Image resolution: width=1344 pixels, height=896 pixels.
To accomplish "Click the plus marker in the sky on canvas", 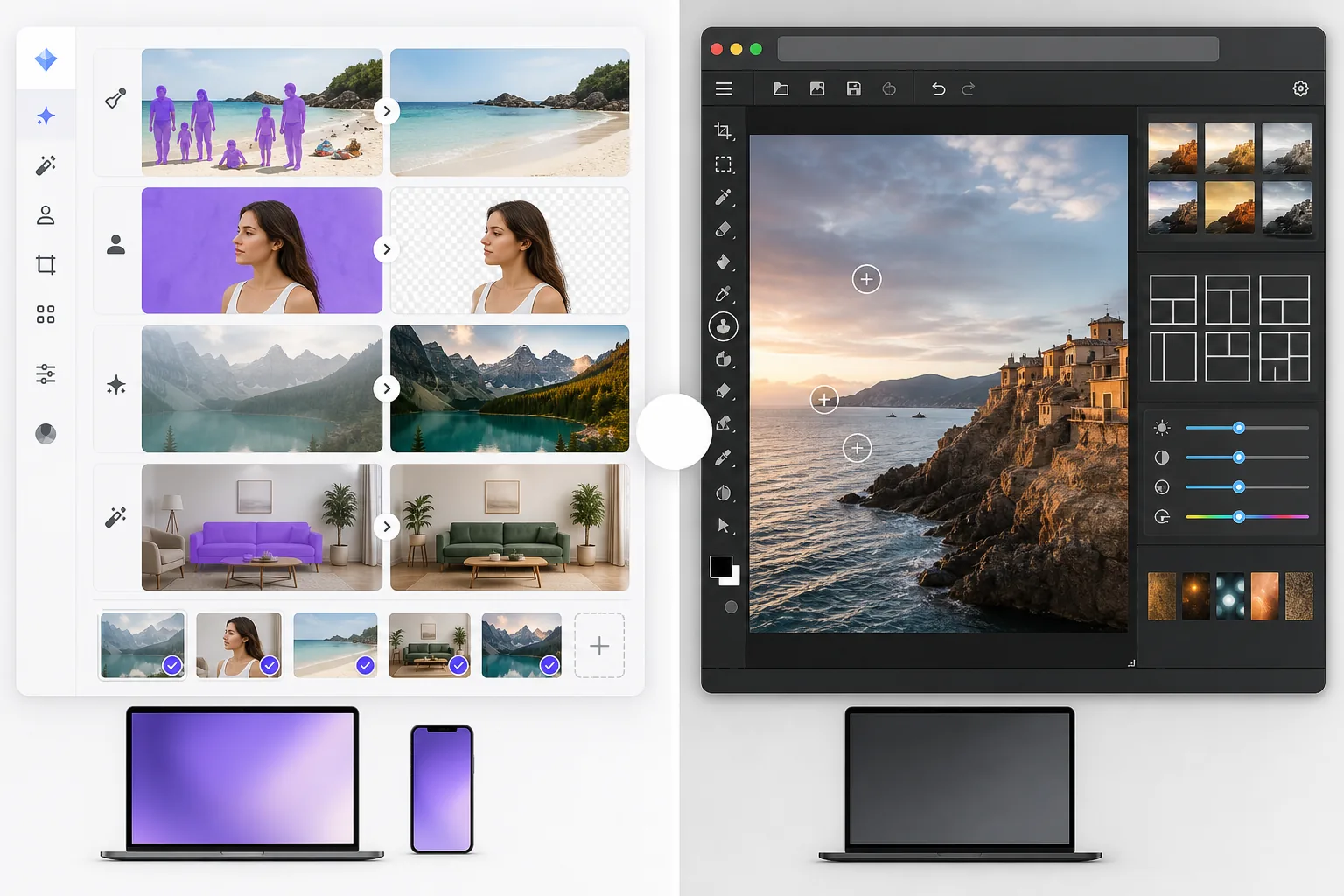I will point(866,279).
